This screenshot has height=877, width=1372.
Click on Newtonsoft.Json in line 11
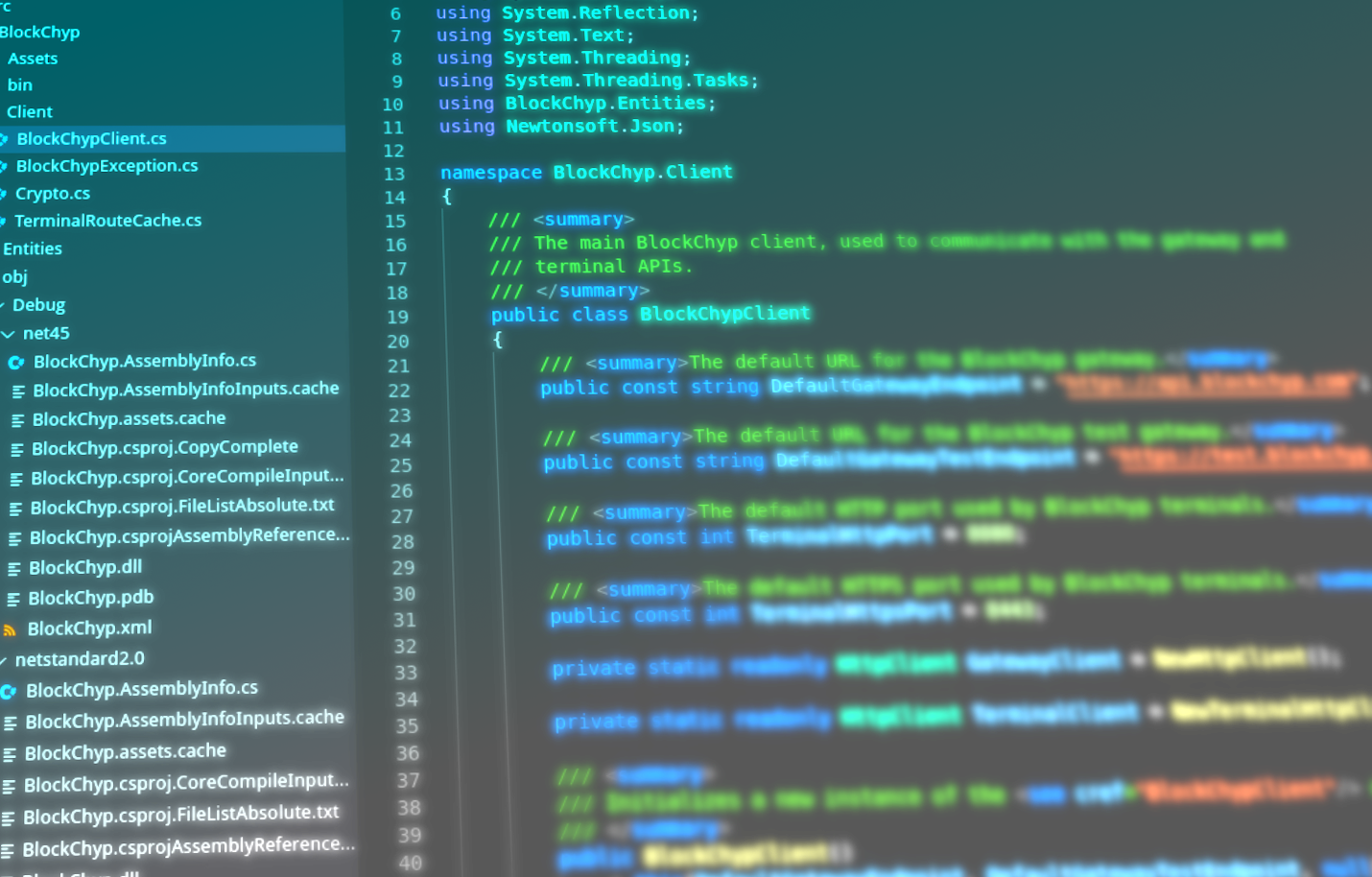point(590,127)
